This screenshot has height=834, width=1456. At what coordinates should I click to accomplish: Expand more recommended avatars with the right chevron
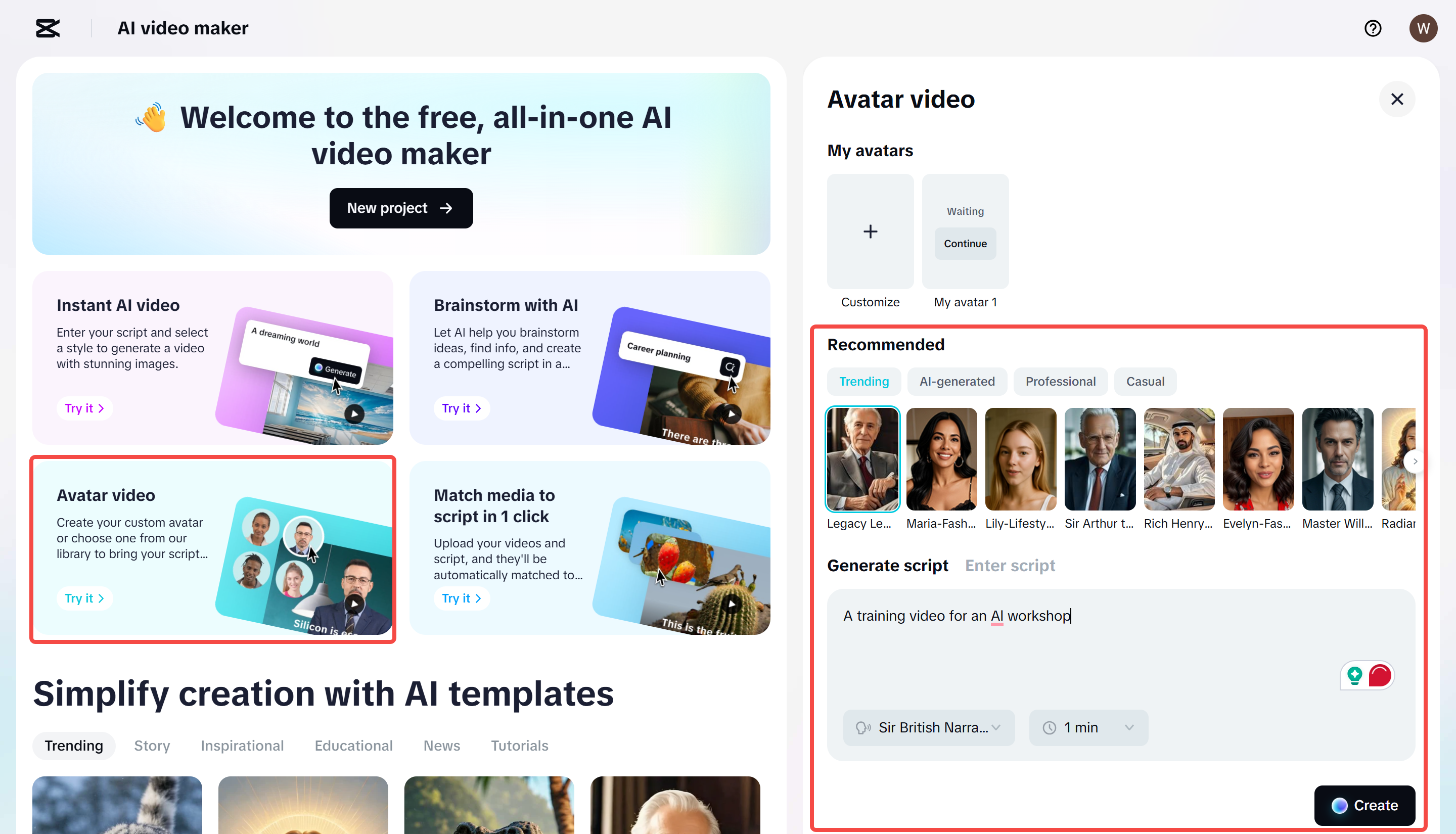(1414, 461)
